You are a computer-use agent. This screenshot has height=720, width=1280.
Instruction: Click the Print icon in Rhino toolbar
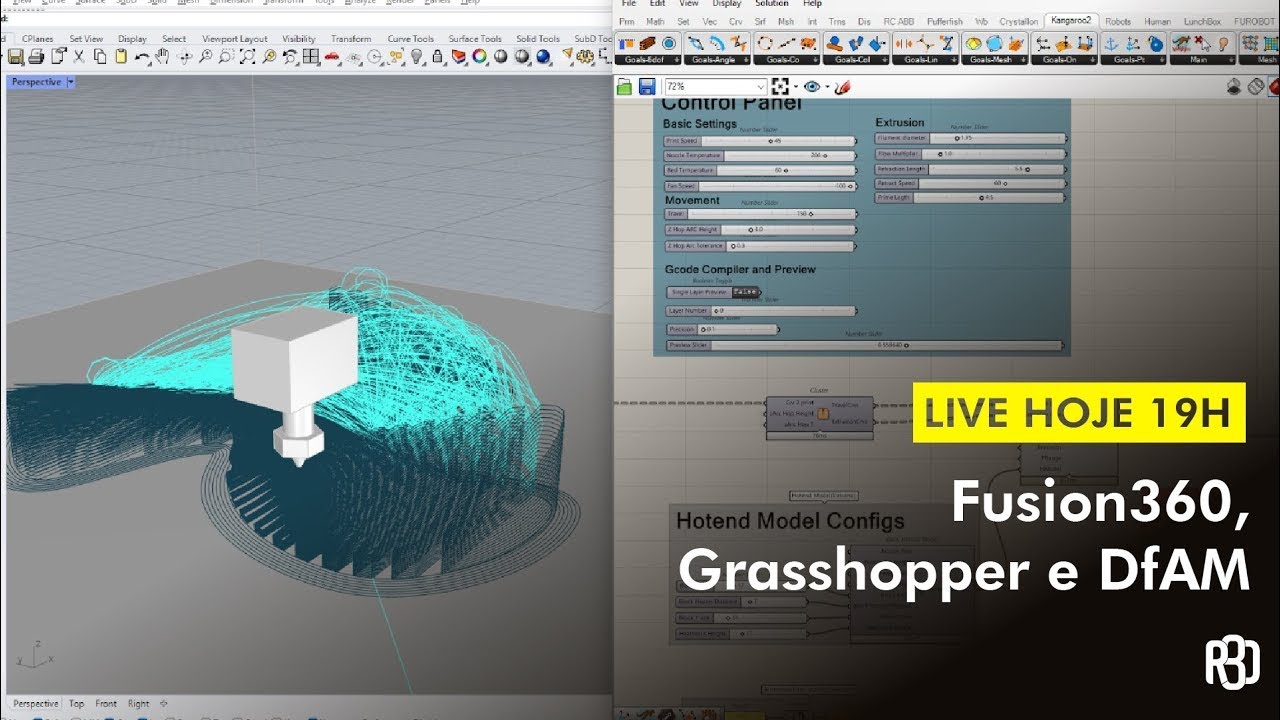click(x=37, y=56)
